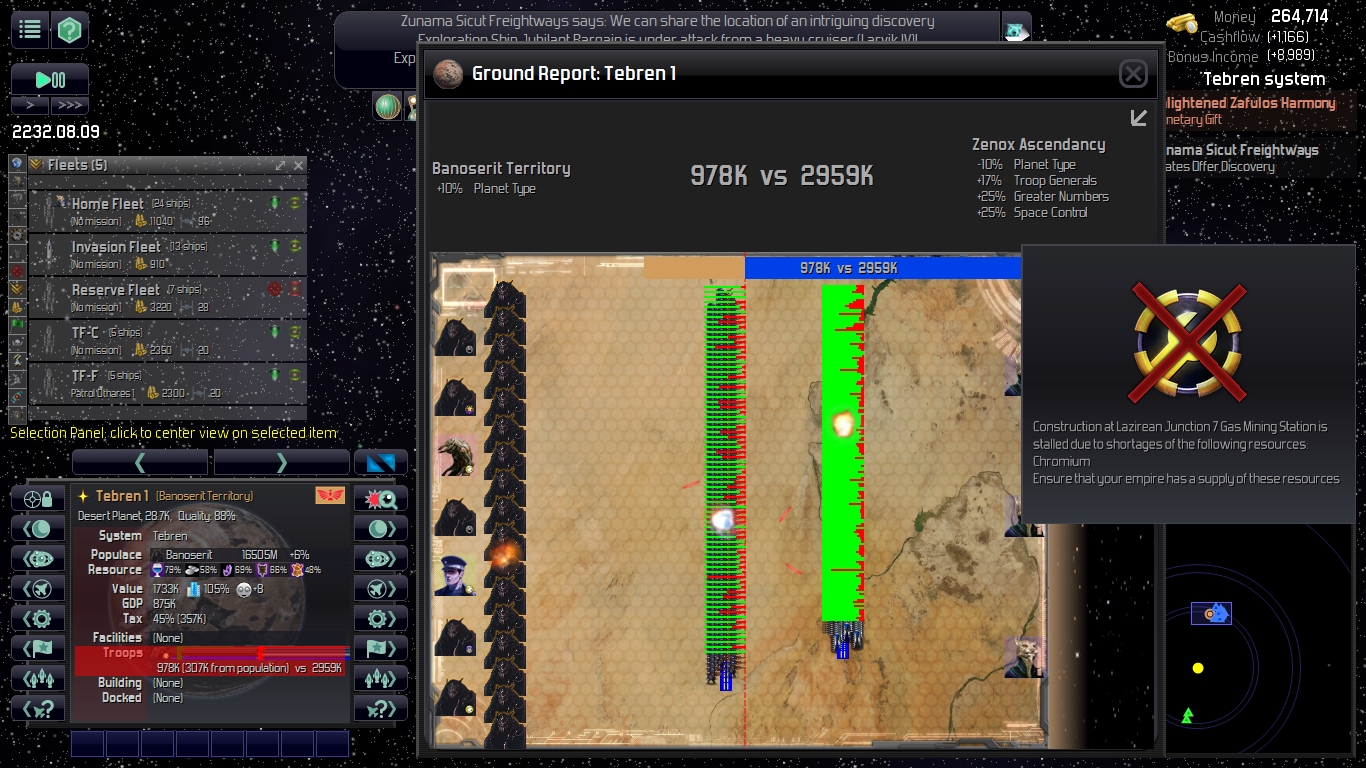Click the stalled construction crossed-out icon
The height and width of the screenshot is (768, 1366).
click(x=1189, y=342)
